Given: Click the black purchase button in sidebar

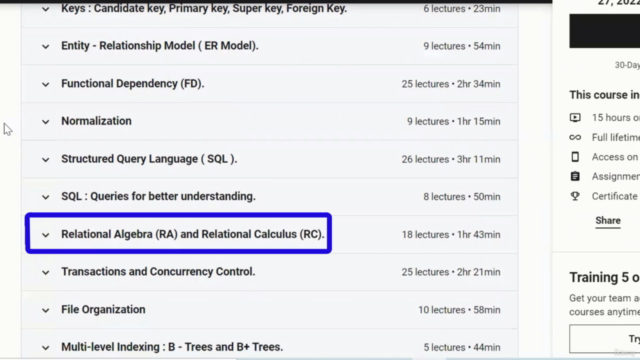Looking at the screenshot, I should click(x=604, y=31).
